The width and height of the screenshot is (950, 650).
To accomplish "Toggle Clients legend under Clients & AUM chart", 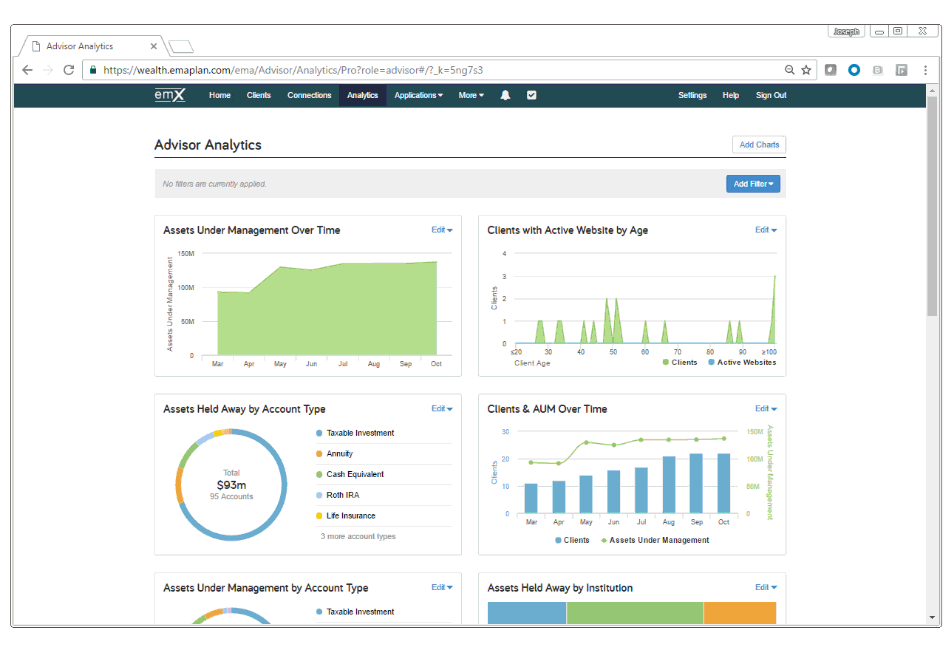I will click(x=572, y=540).
